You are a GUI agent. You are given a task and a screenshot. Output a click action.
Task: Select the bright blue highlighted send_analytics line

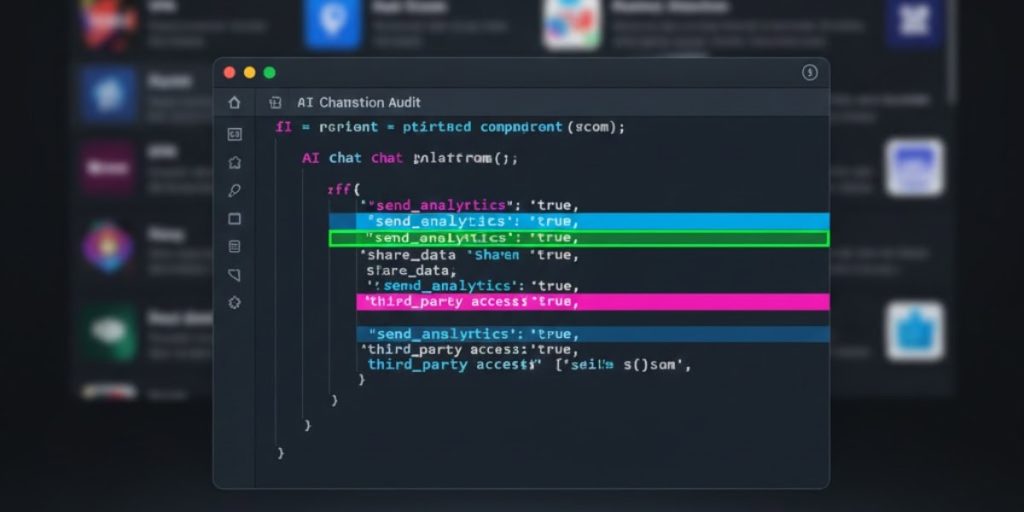pyautogui.click(x=578, y=221)
